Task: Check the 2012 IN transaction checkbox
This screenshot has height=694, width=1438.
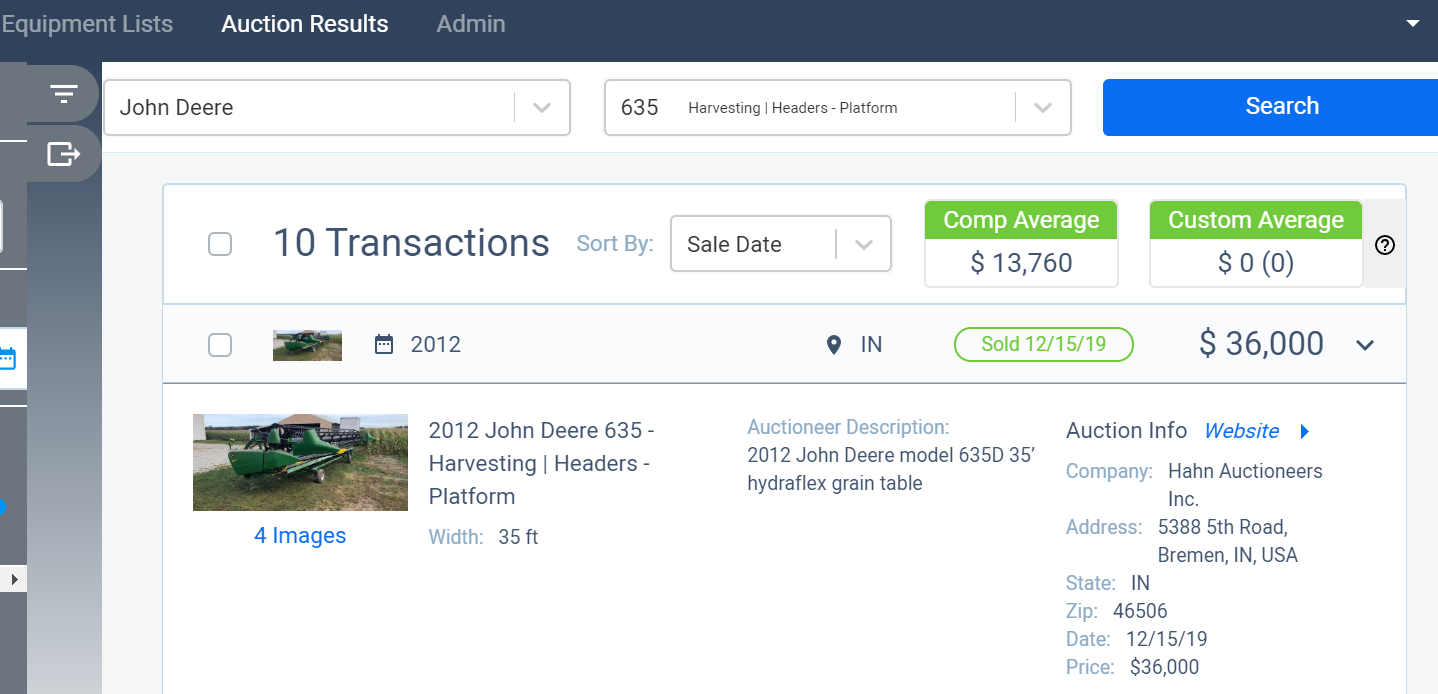Action: 220,345
